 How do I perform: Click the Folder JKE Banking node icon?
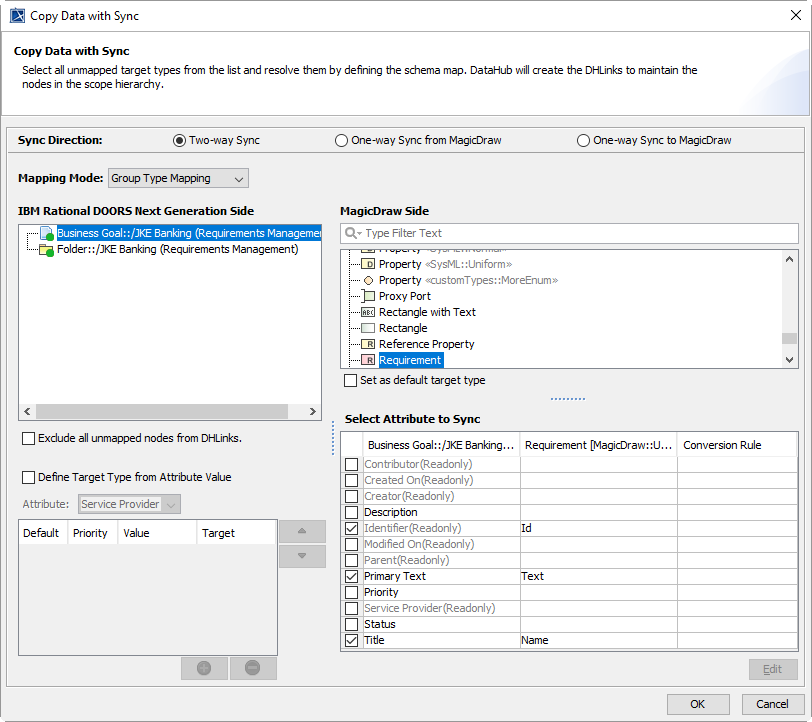coord(46,250)
